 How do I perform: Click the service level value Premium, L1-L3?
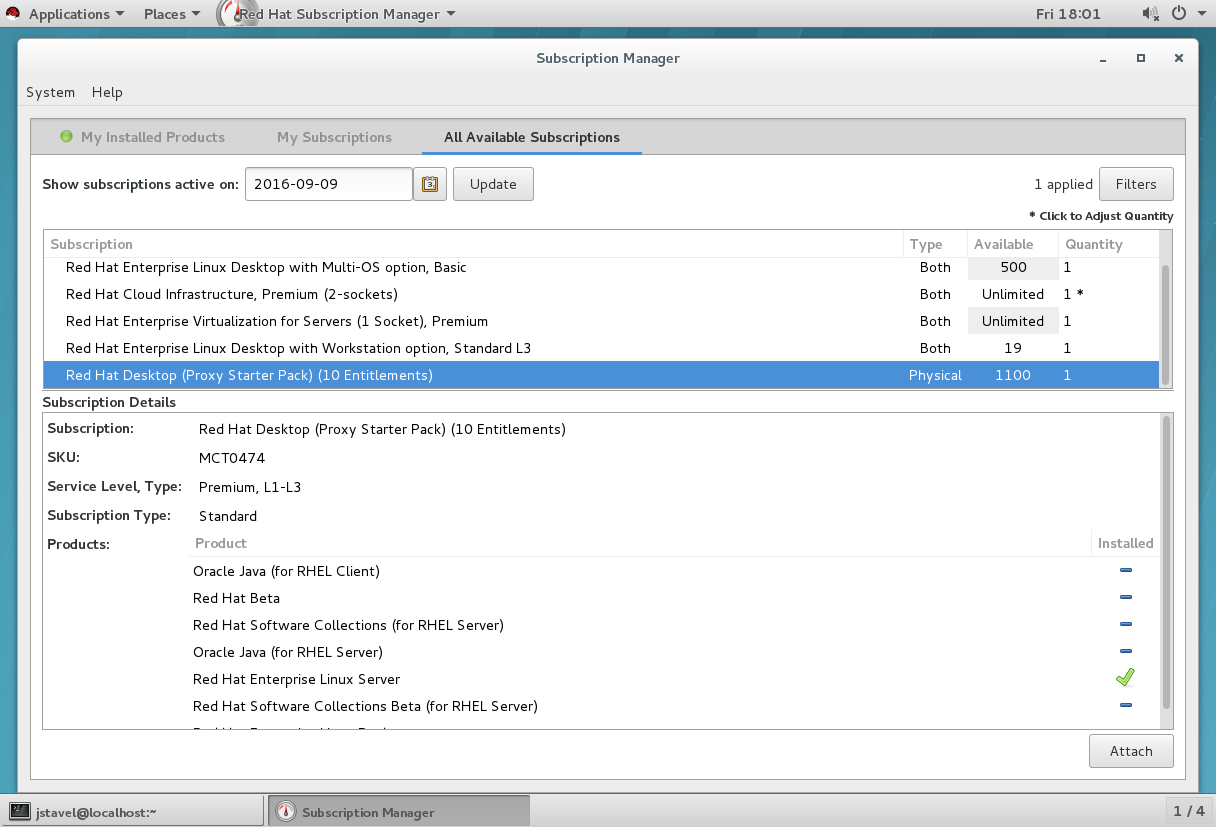pos(250,487)
